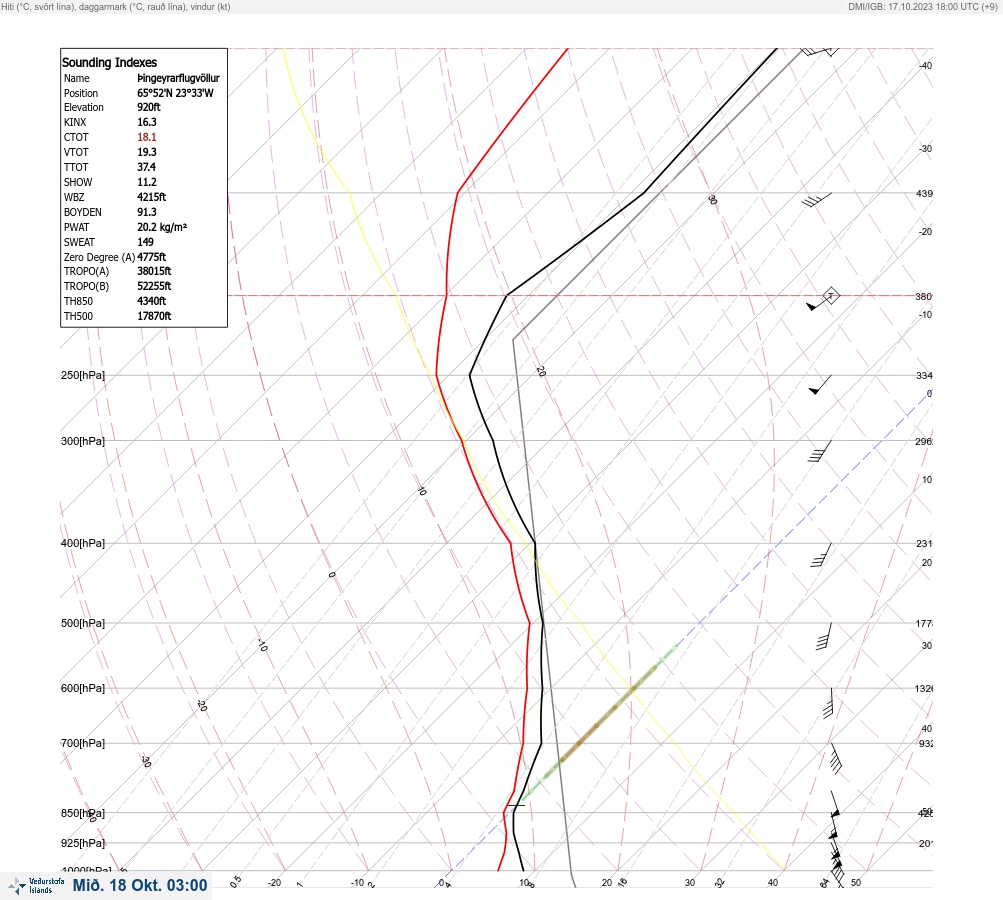
Task: Click the Zero Degree (A) value '4775ft'
Action: tap(152, 257)
